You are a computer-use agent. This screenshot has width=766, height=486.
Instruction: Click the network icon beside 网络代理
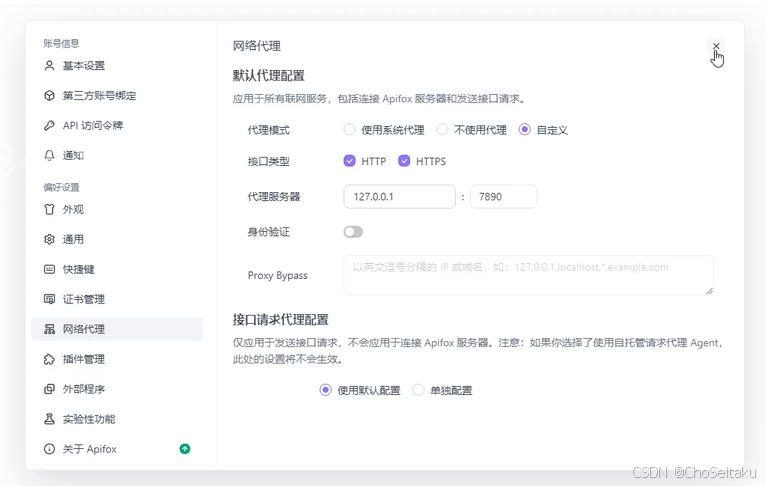pyautogui.click(x=49, y=329)
